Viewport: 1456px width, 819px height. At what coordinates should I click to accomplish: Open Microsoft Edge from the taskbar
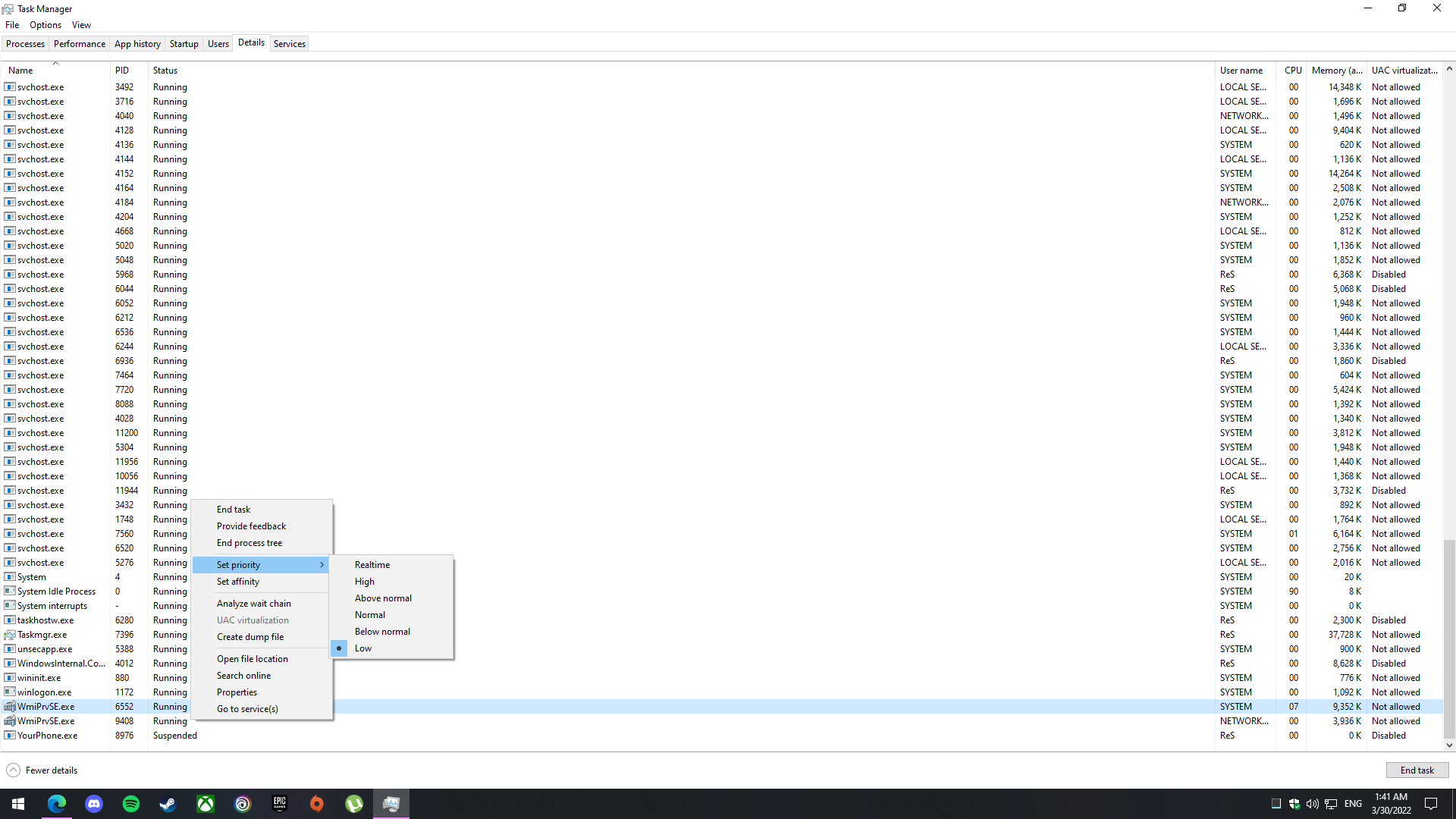57,804
